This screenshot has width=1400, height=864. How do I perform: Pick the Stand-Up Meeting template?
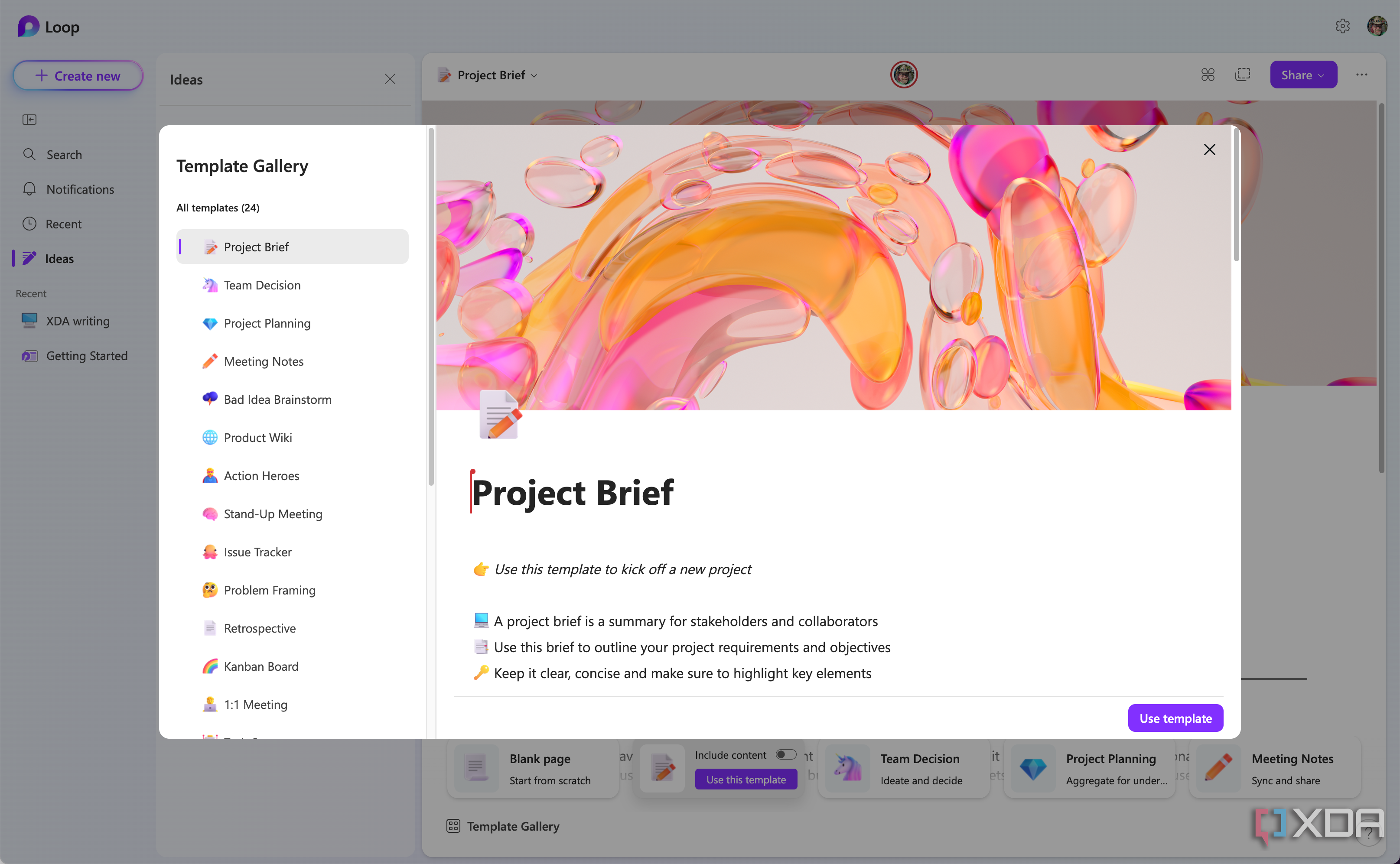tap(292, 514)
